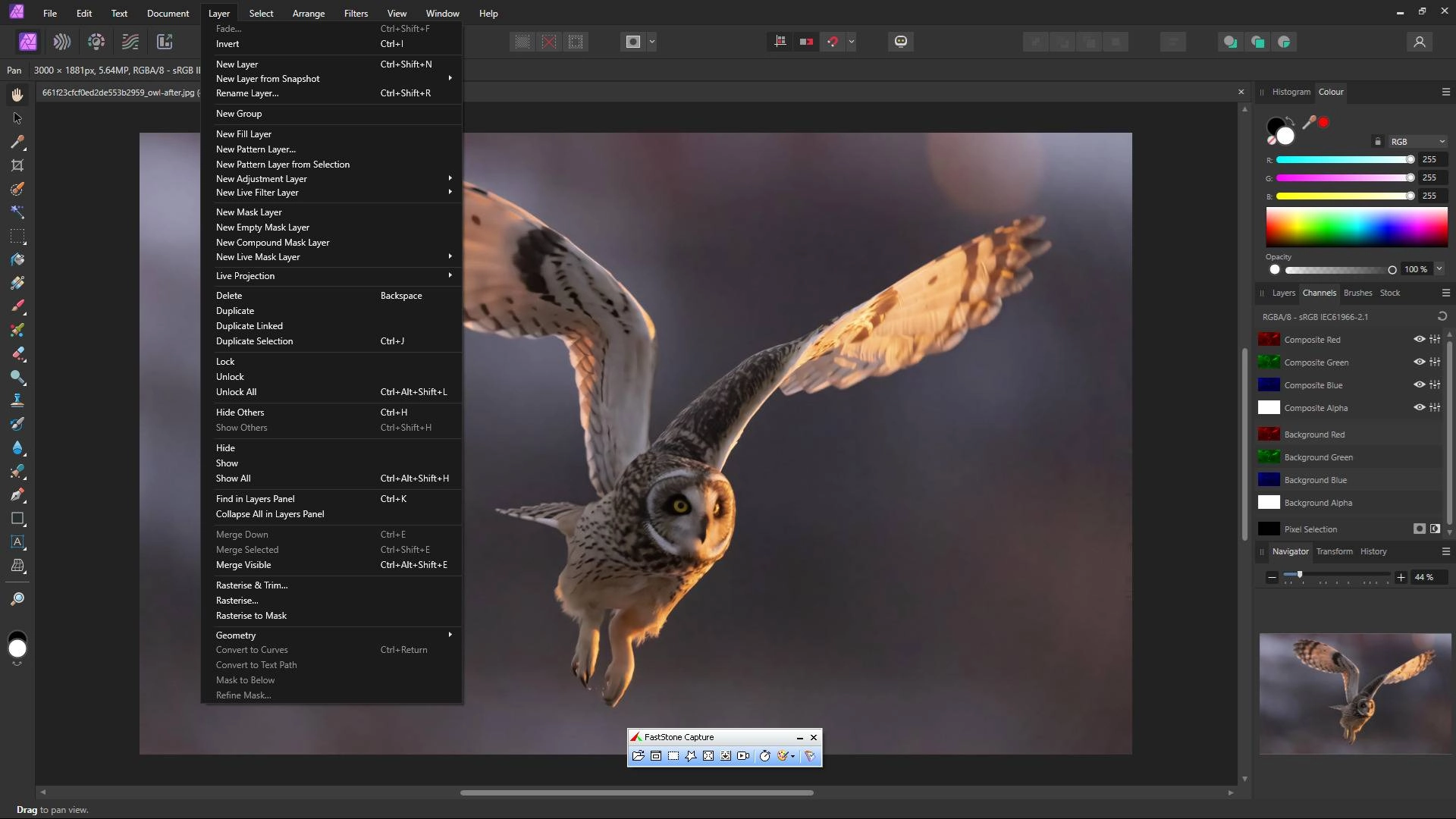
Task: Open the opacity percentage dropdown
Action: [1439, 269]
